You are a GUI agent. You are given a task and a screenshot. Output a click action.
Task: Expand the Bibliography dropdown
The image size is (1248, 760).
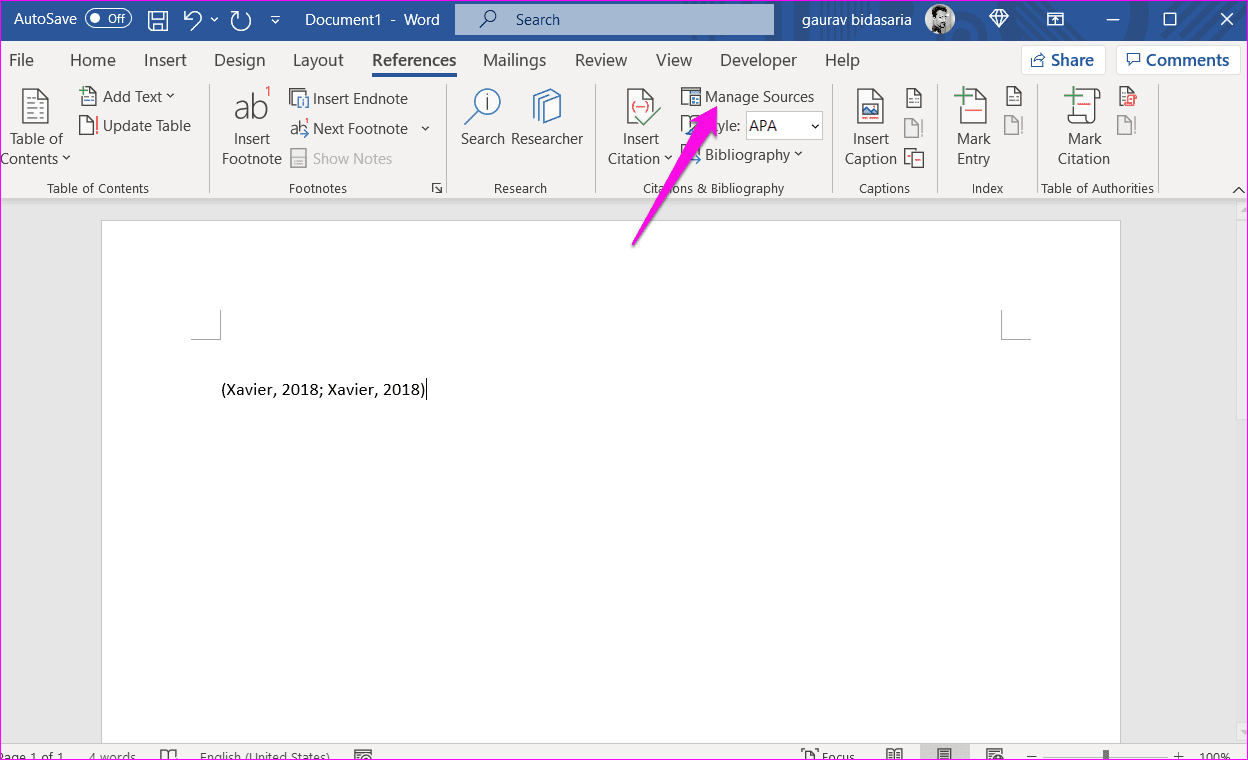tap(742, 155)
